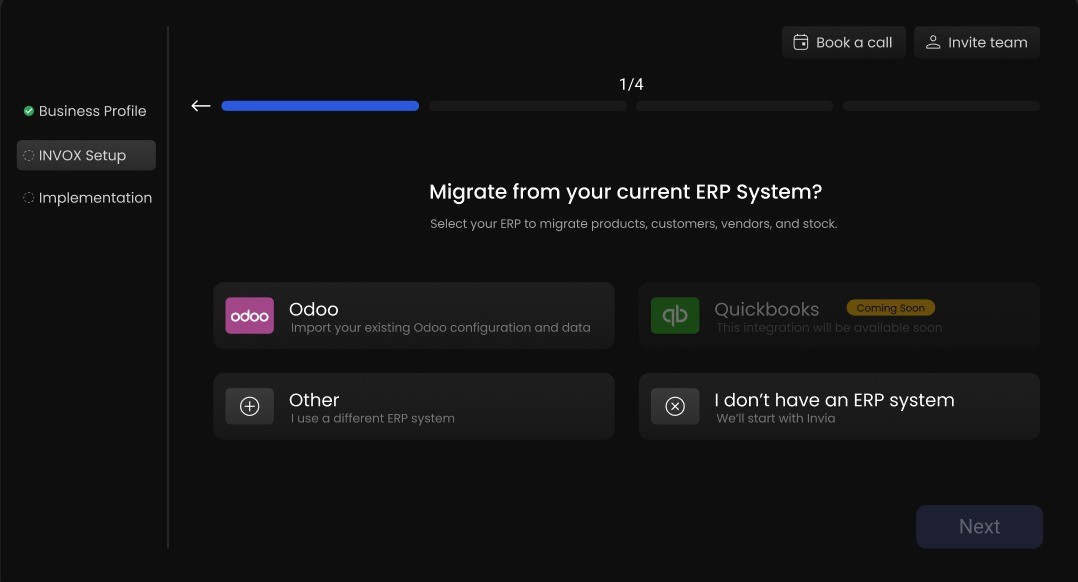Viewport: 1078px width, 582px height.
Task: Click "I use a different ERP system" text
Action: 373,418
